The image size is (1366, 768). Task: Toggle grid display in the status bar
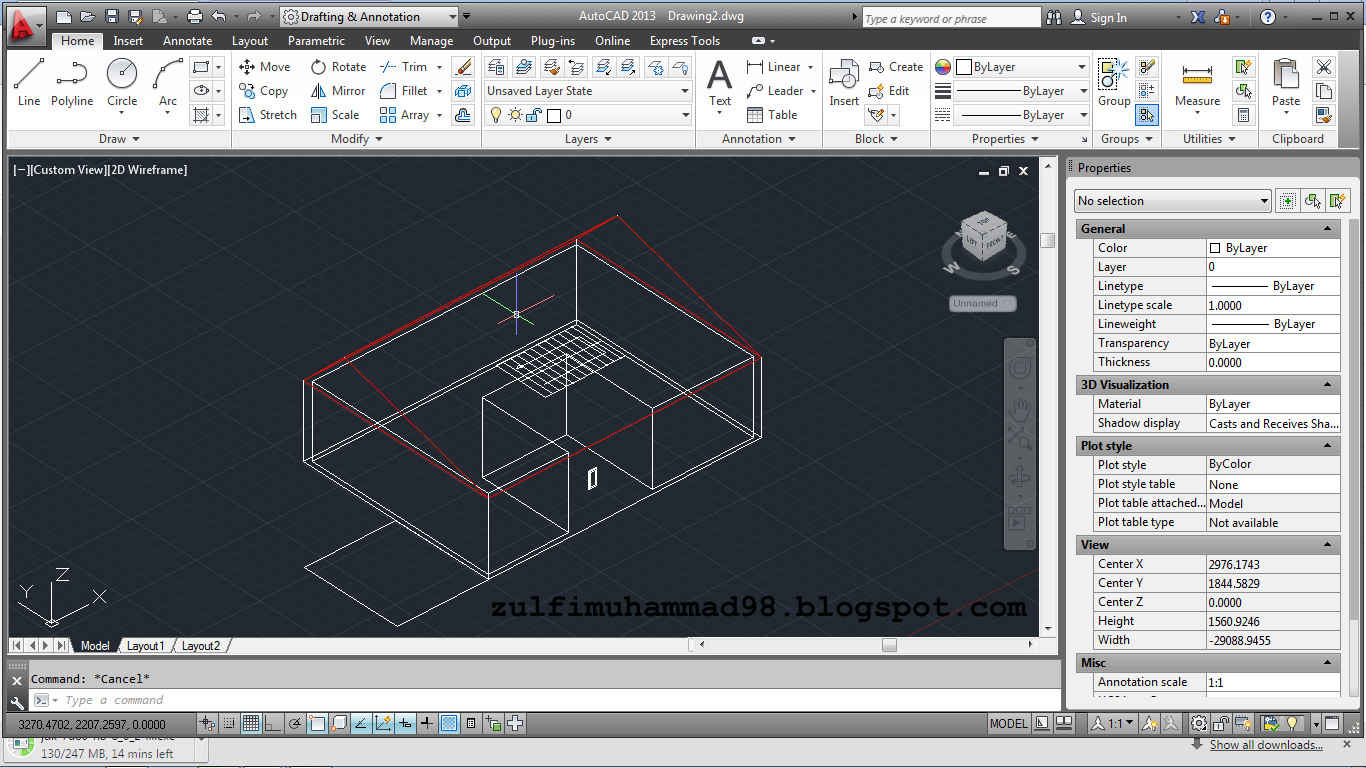250,722
